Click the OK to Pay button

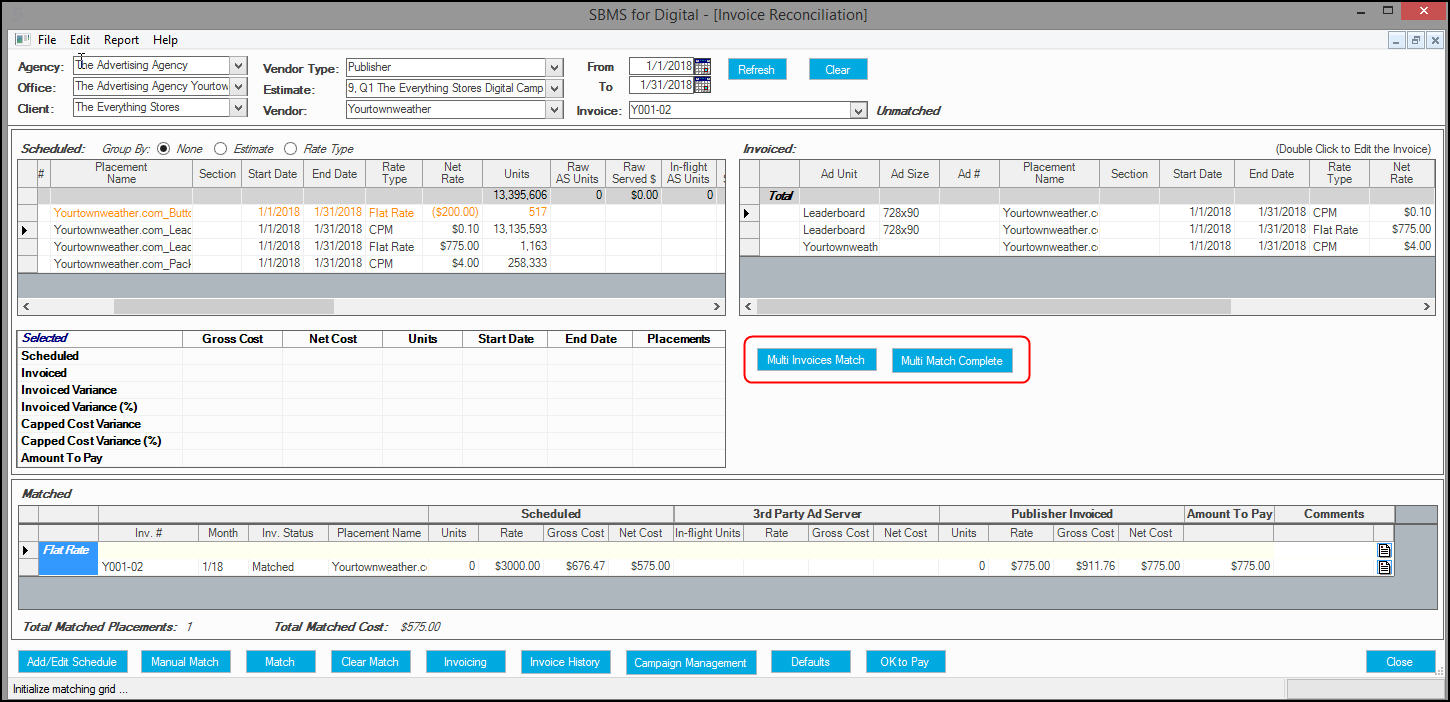coord(905,662)
